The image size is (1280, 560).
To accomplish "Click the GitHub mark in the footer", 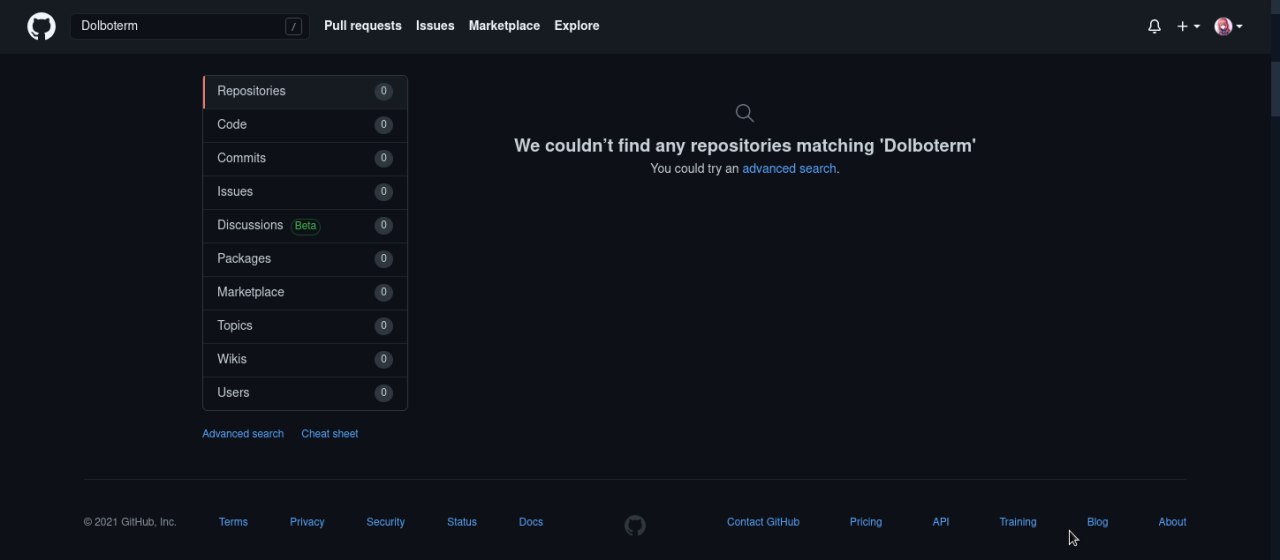I will pos(635,525).
